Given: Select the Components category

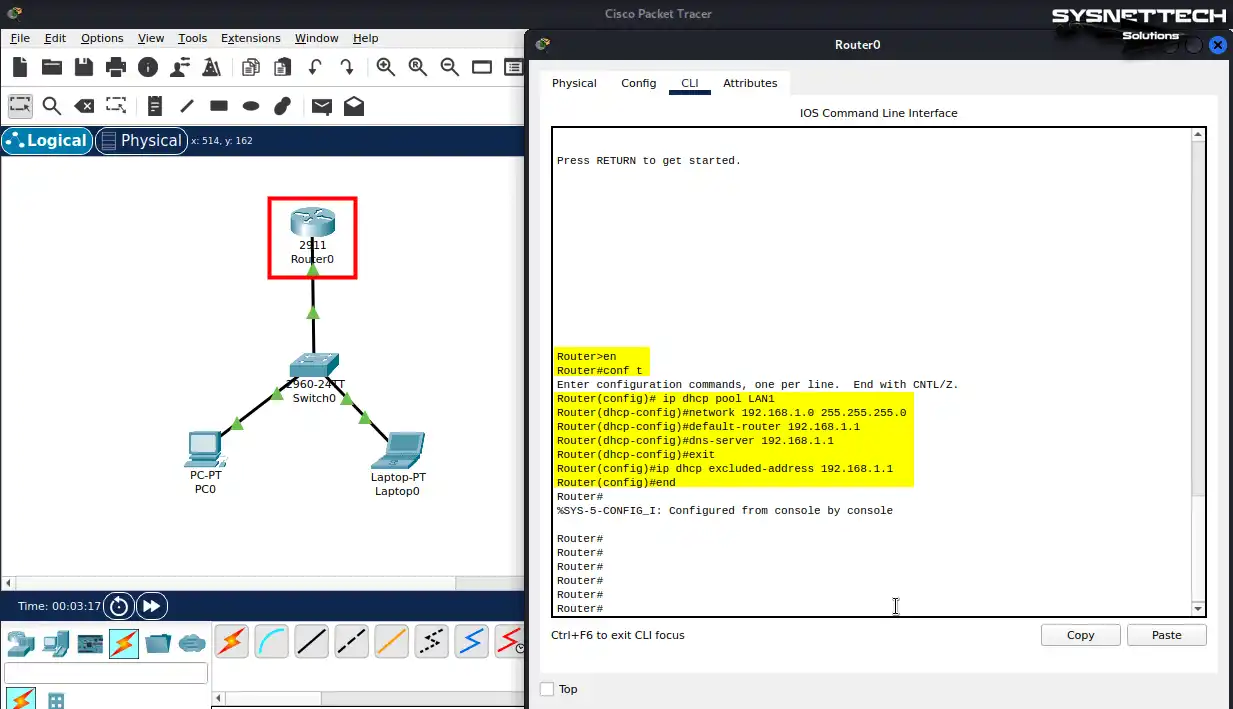Looking at the screenshot, I should pyautogui.click(x=90, y=643).
